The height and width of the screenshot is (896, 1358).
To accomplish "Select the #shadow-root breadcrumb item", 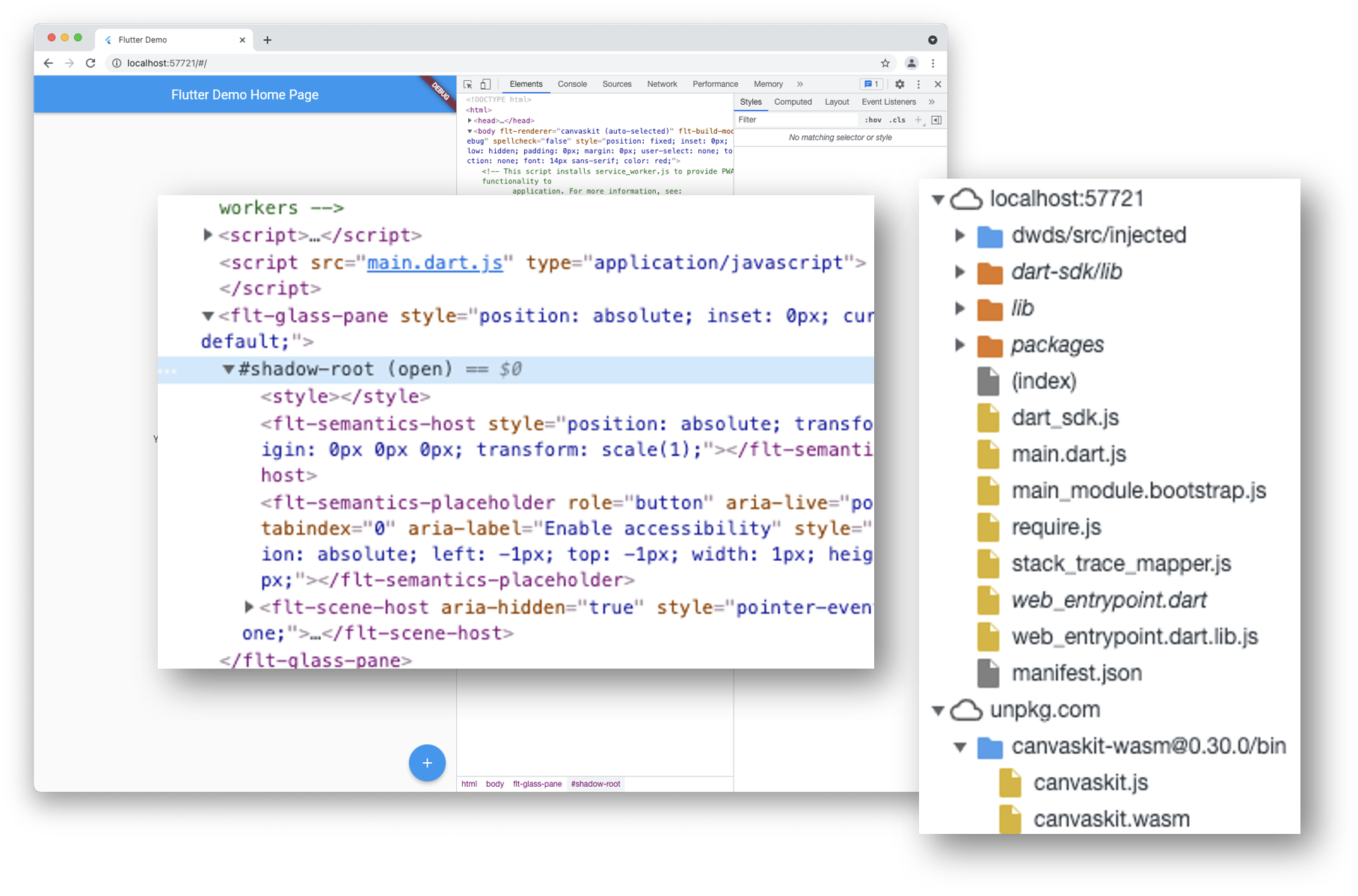I will [x=595, y=784].
